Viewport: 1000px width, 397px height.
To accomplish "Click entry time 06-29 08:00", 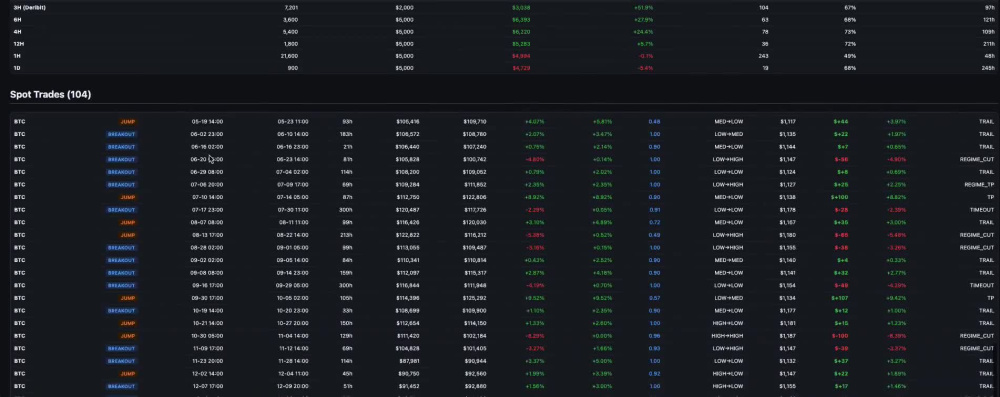I will click(x=207, y=172).
